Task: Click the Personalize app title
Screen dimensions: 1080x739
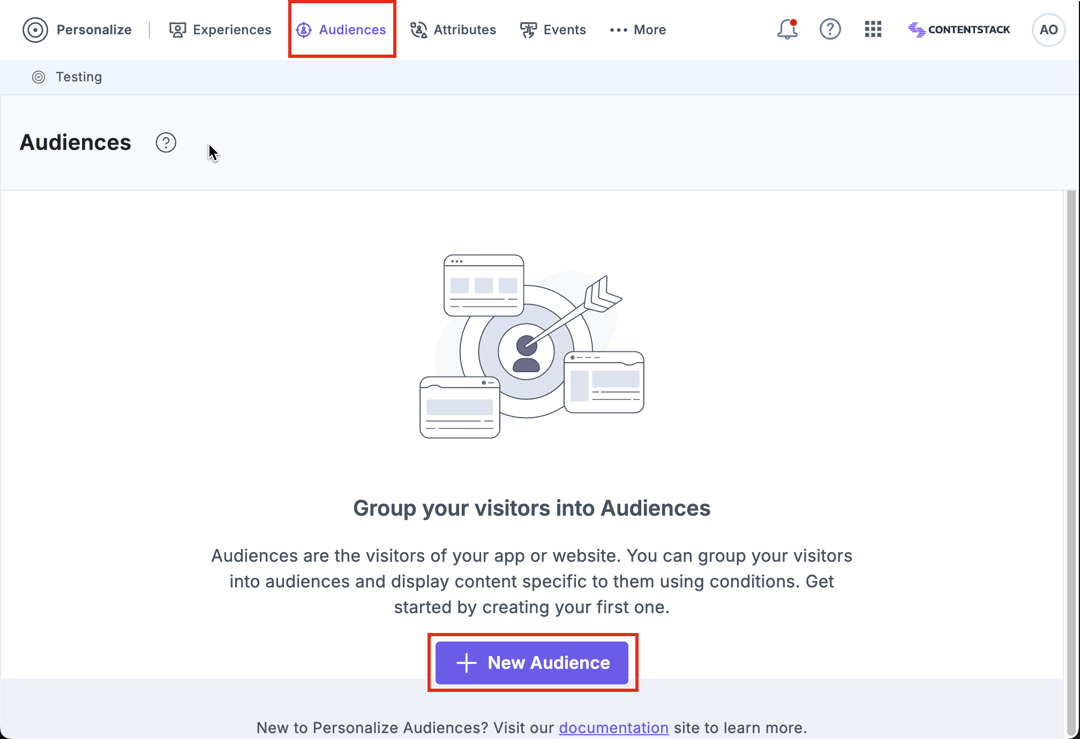Action: (94, 30)
